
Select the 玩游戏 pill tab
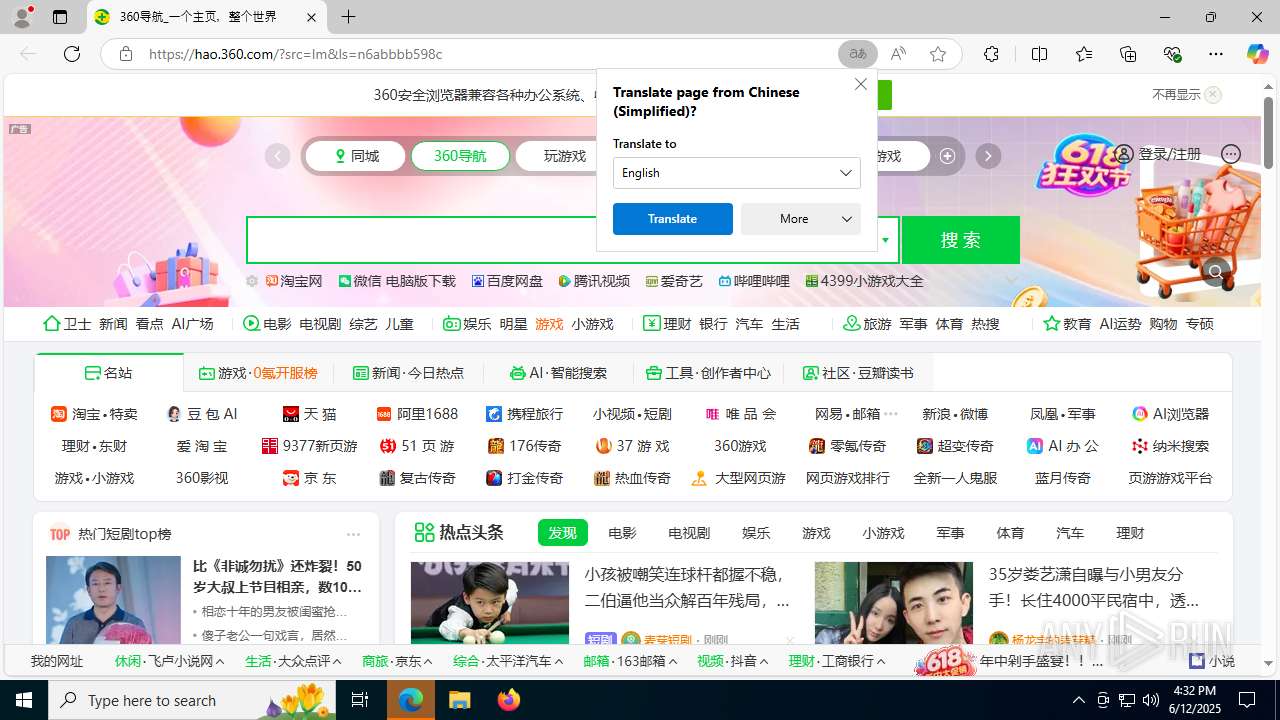tap(565, 156)
